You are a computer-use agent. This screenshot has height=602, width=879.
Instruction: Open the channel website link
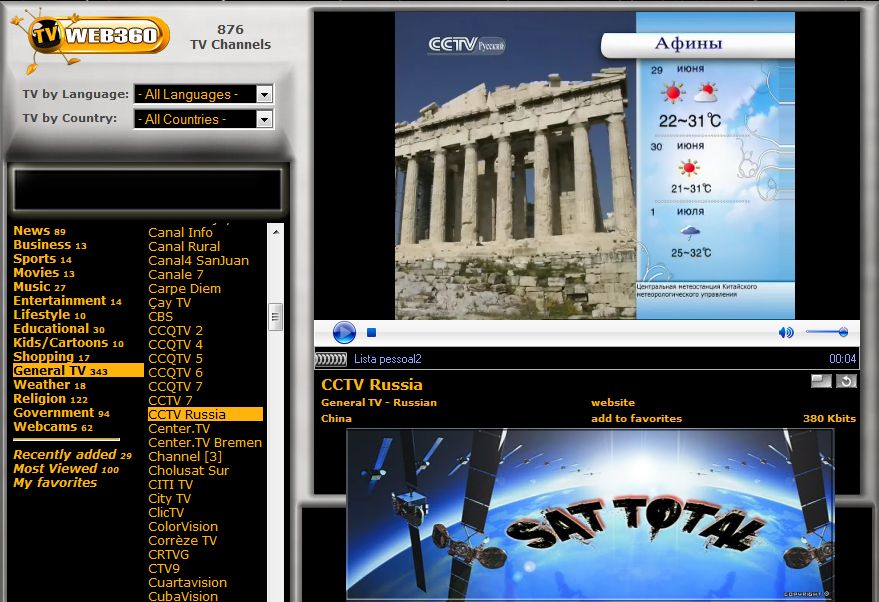tap(613, 402)
